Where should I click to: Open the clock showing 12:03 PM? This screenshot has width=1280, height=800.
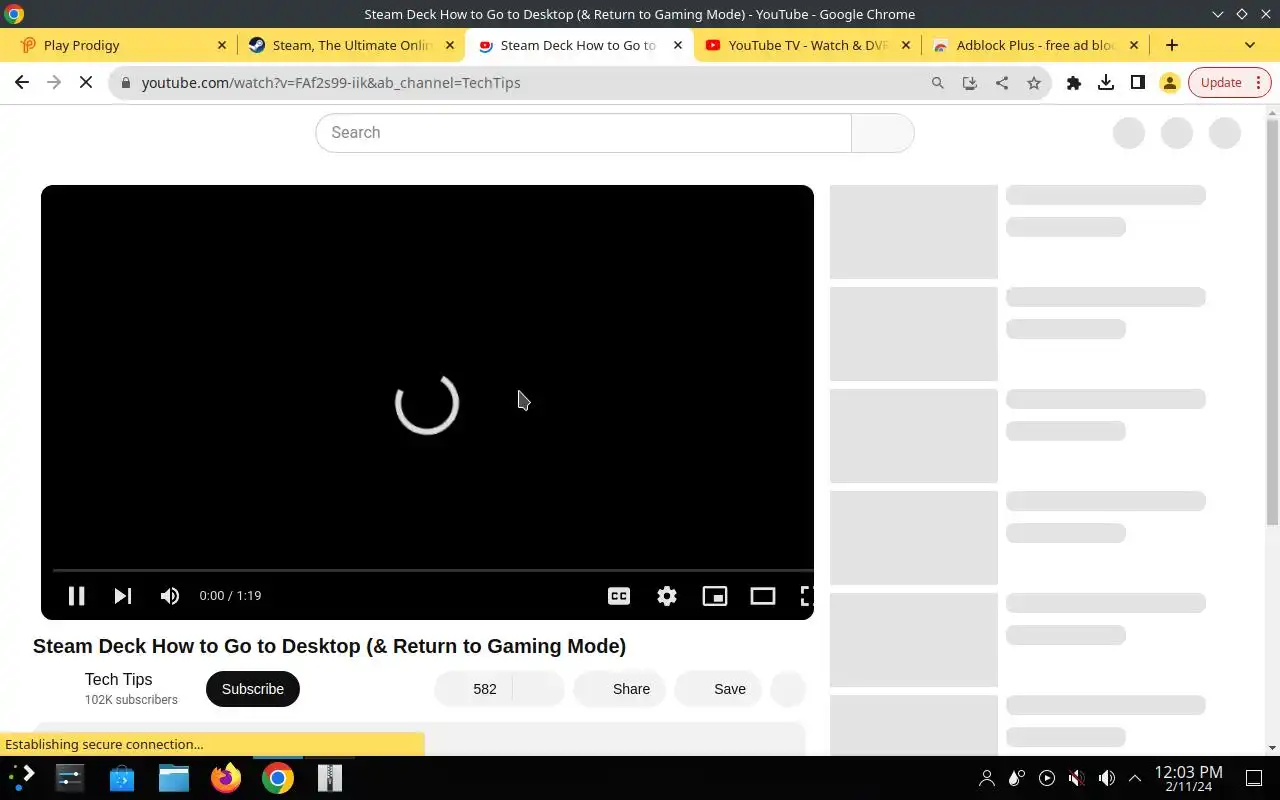tap(1189, 778)
